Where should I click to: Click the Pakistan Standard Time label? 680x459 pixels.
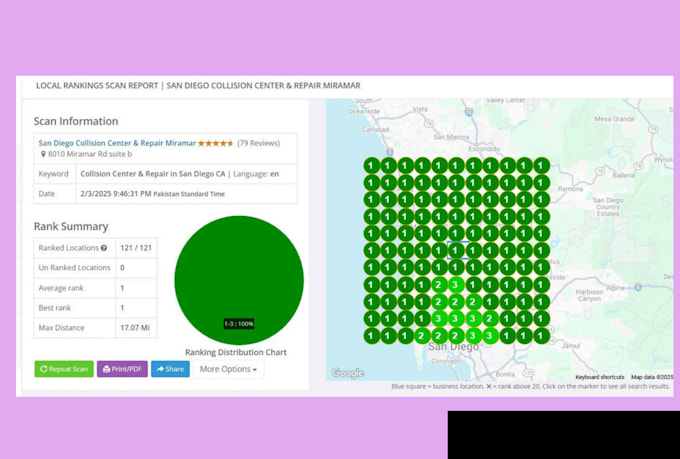pos(189,194)
